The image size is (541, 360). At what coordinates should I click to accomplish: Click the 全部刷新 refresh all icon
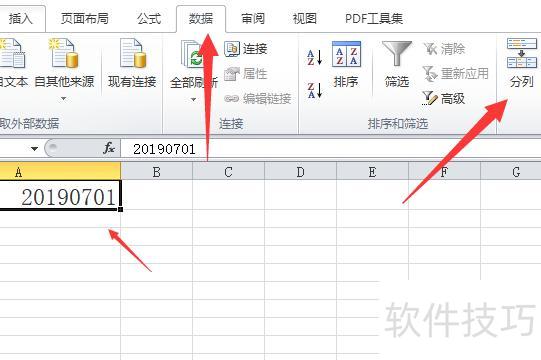click(192, 55)
